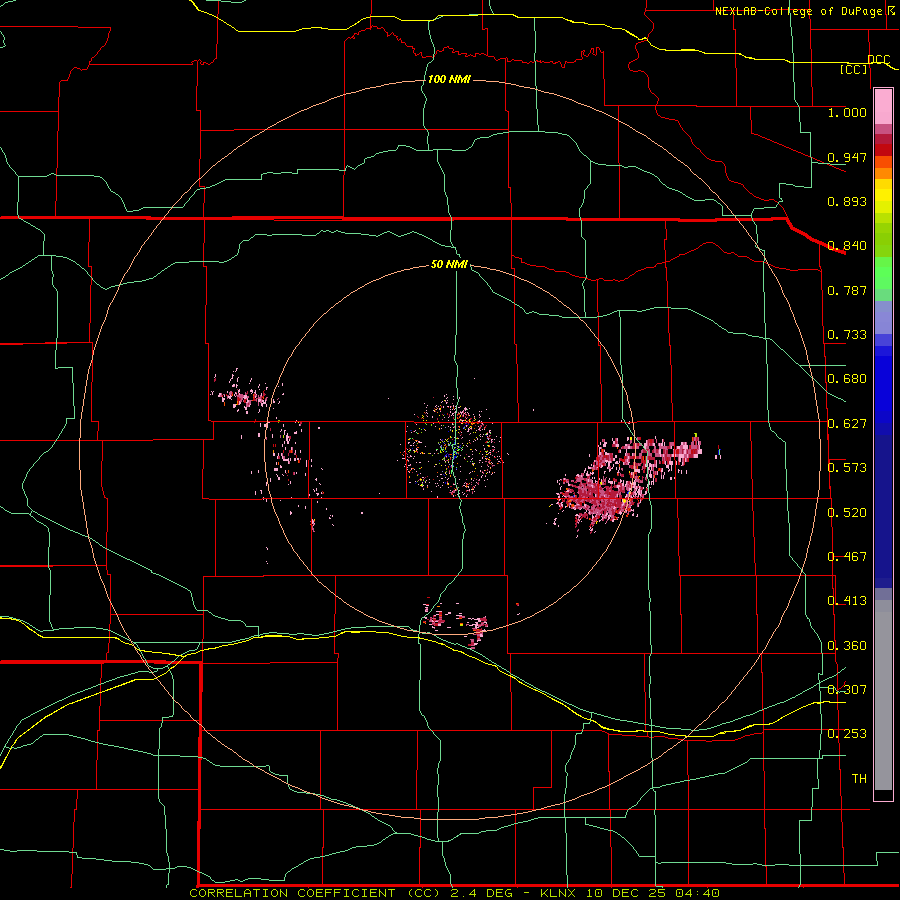Click the circular ground clutter at radar center
The height and width of the screenshot is (900, 900).
coord(451,447)
